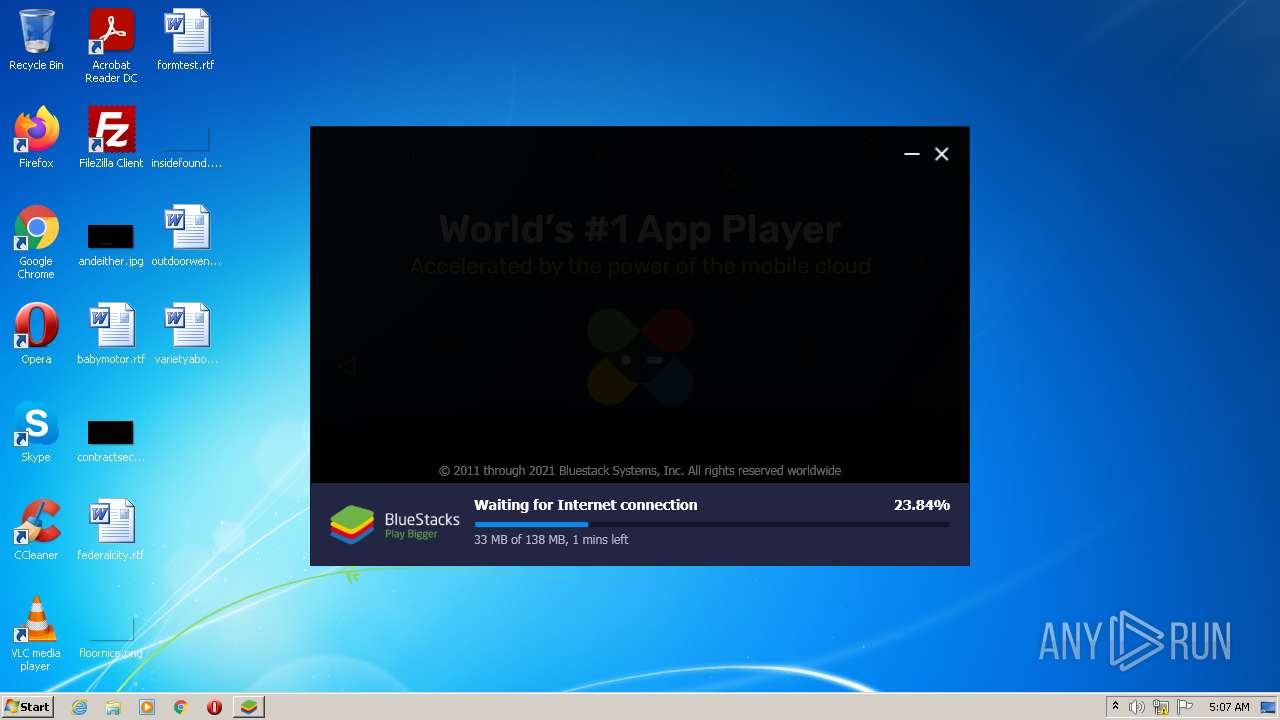The height and width of the screenshot is (720, 1280).
Task: Open volume control in system tray
Action: pos(1137,707)
